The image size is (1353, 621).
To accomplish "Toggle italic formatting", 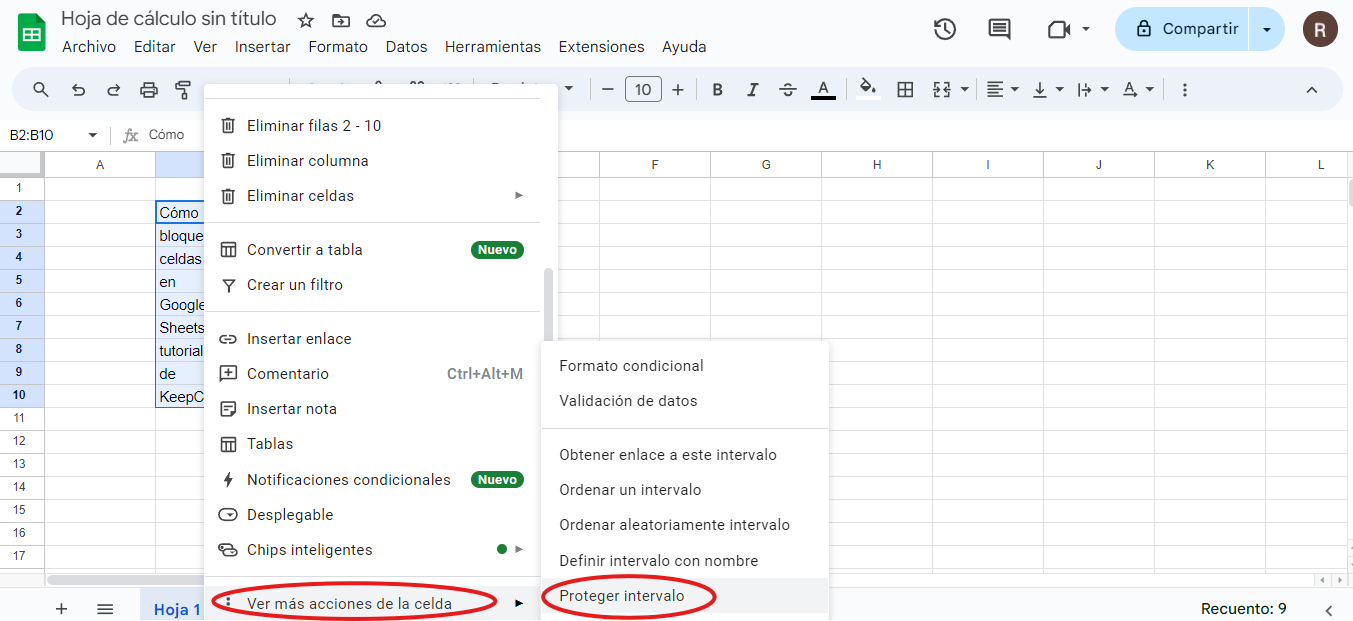I will (x=752, y=90).
